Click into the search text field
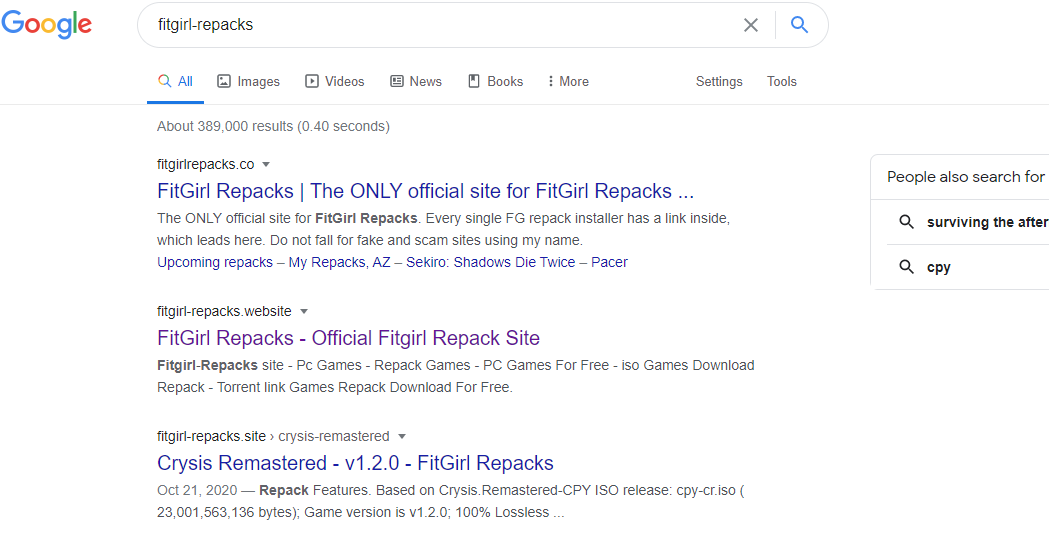The image size is (1049, 543). (x=440, y=25)
